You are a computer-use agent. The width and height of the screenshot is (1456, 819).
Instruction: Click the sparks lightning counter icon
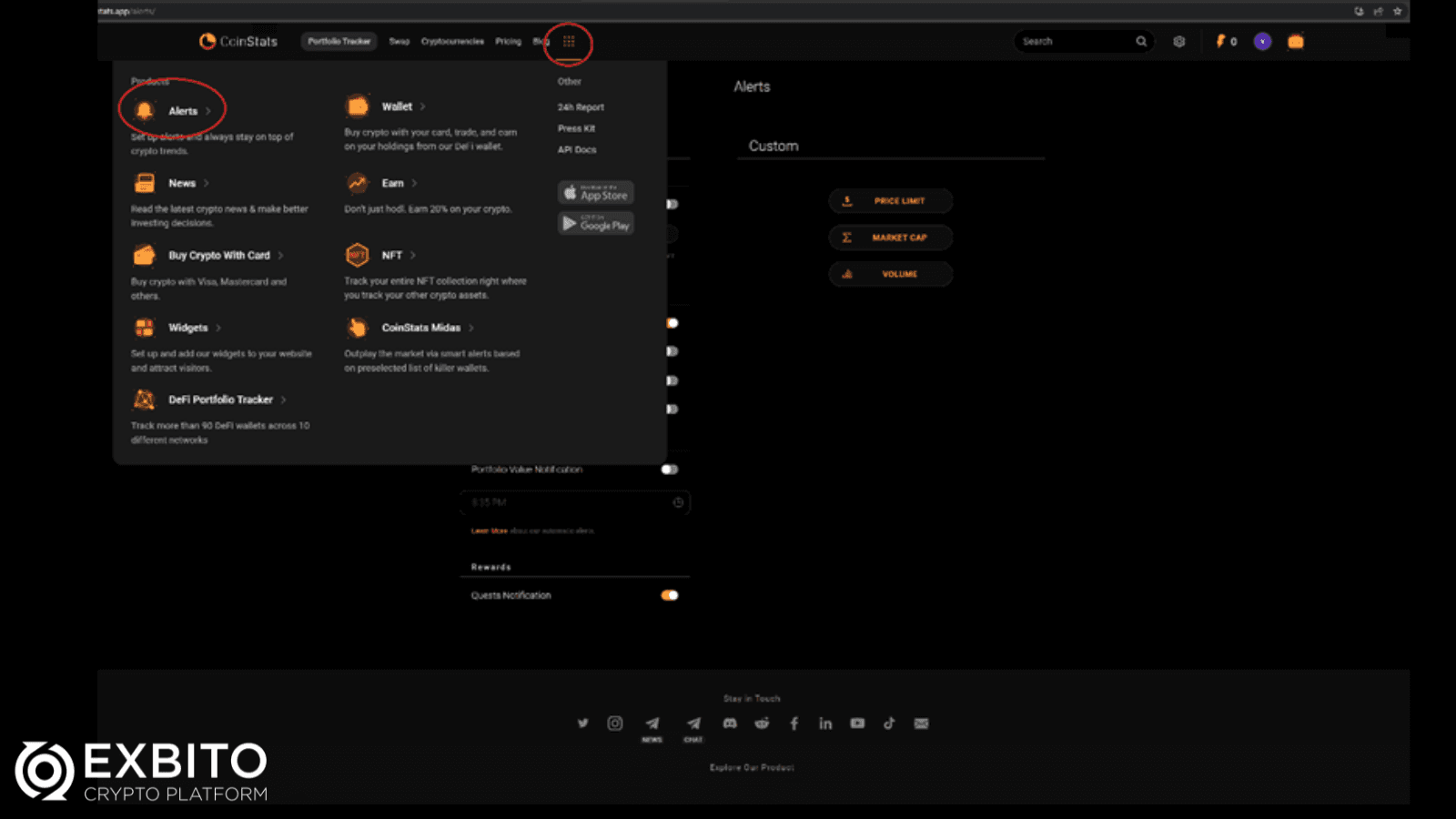click(x=1220, y=41)
